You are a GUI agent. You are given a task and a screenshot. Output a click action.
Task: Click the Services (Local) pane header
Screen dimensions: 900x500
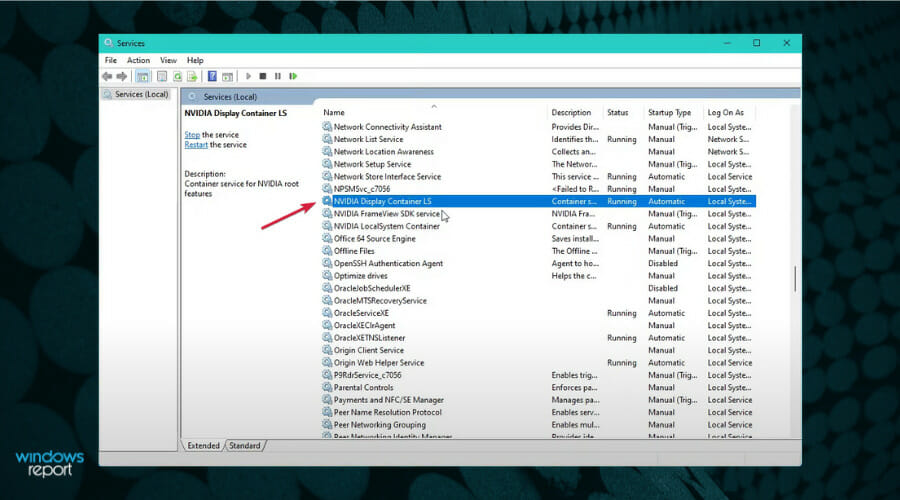point(230,97)
